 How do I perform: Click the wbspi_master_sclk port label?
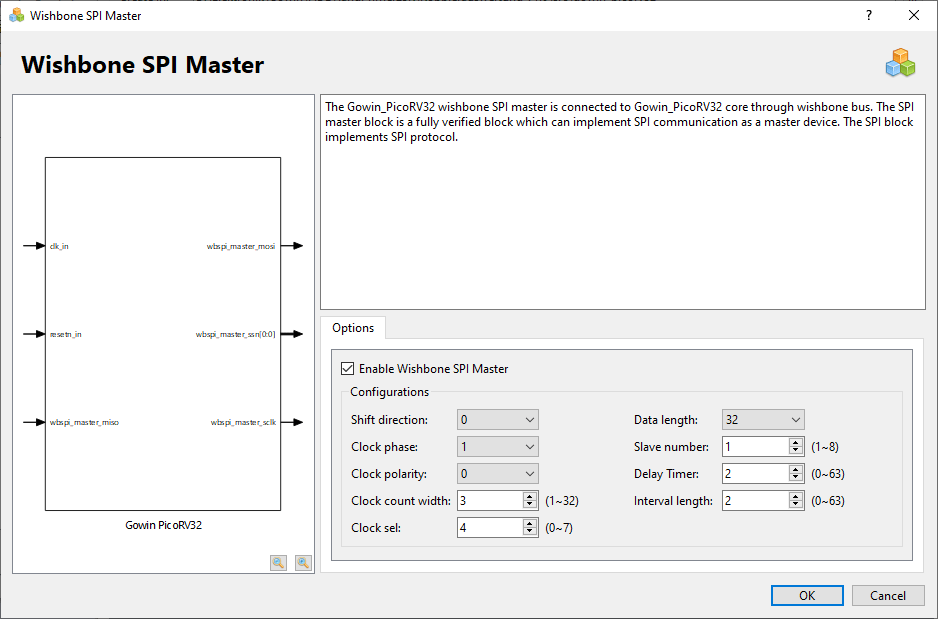[x=243, y=422]
